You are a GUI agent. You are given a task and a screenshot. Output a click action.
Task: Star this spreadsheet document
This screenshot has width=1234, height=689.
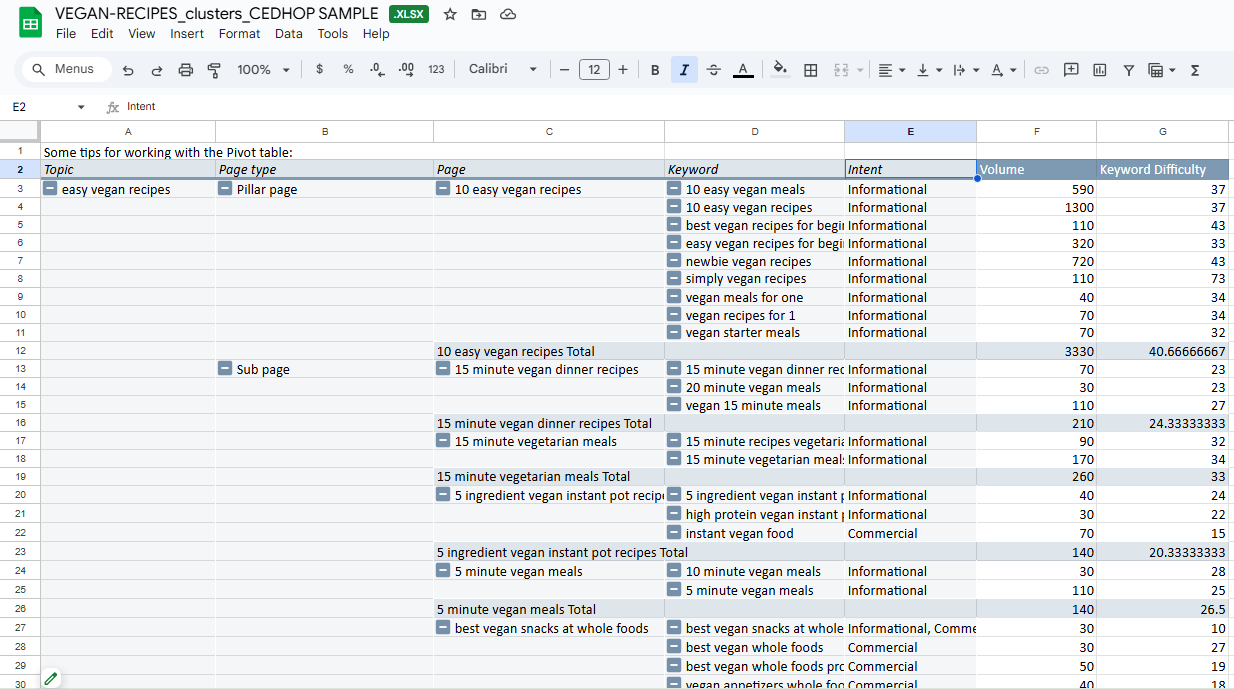click(x=450, y=14)
